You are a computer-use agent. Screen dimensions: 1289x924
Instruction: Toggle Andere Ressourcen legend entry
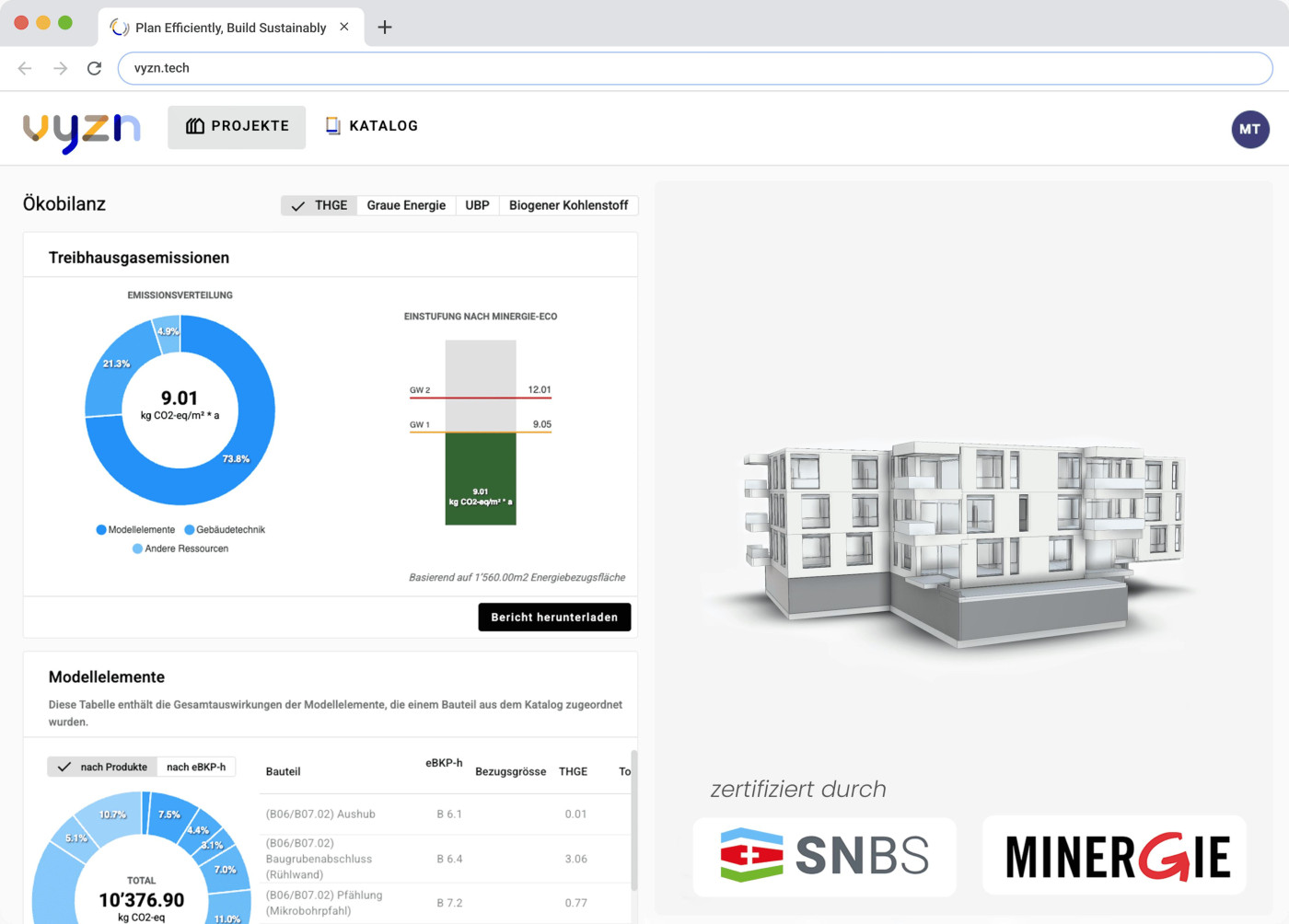coord(180,549)
